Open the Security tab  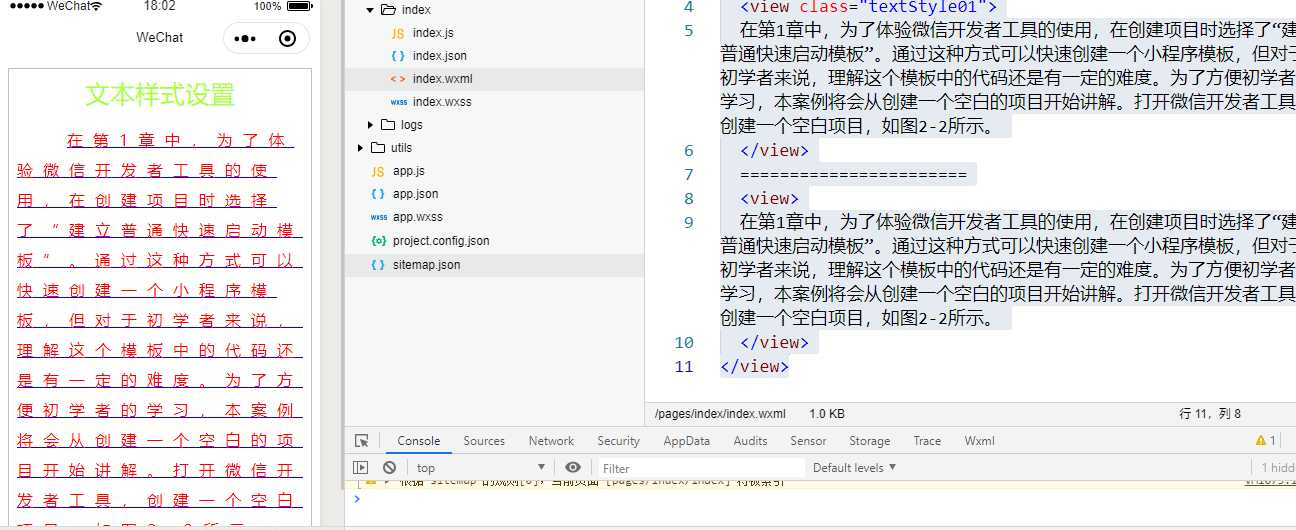coord(618,441)
